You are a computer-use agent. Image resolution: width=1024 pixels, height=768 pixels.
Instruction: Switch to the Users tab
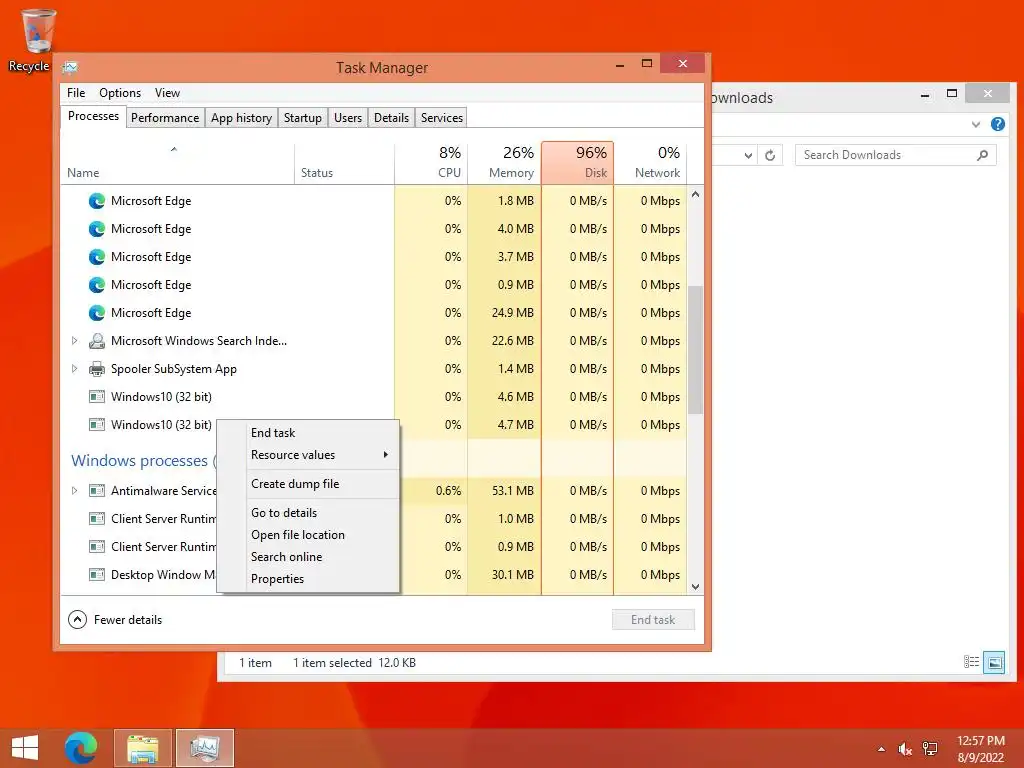click(347, 118)
